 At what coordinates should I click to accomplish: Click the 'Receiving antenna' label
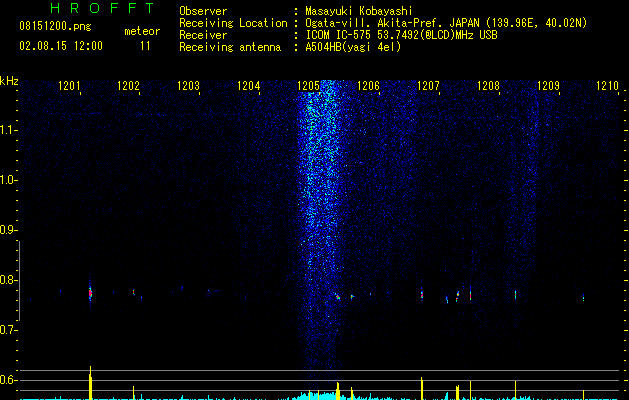230,47
